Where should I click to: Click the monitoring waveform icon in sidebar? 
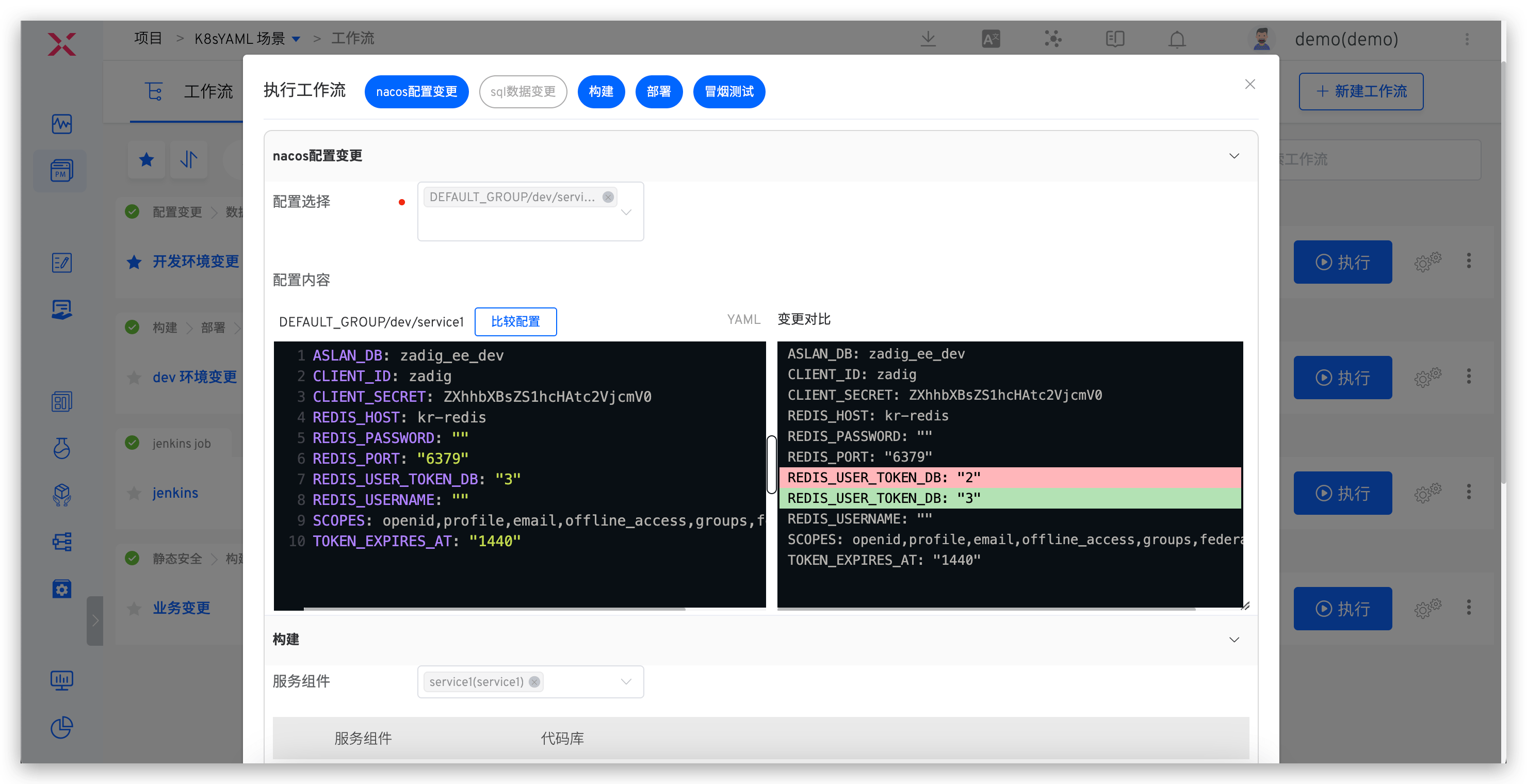62,124
